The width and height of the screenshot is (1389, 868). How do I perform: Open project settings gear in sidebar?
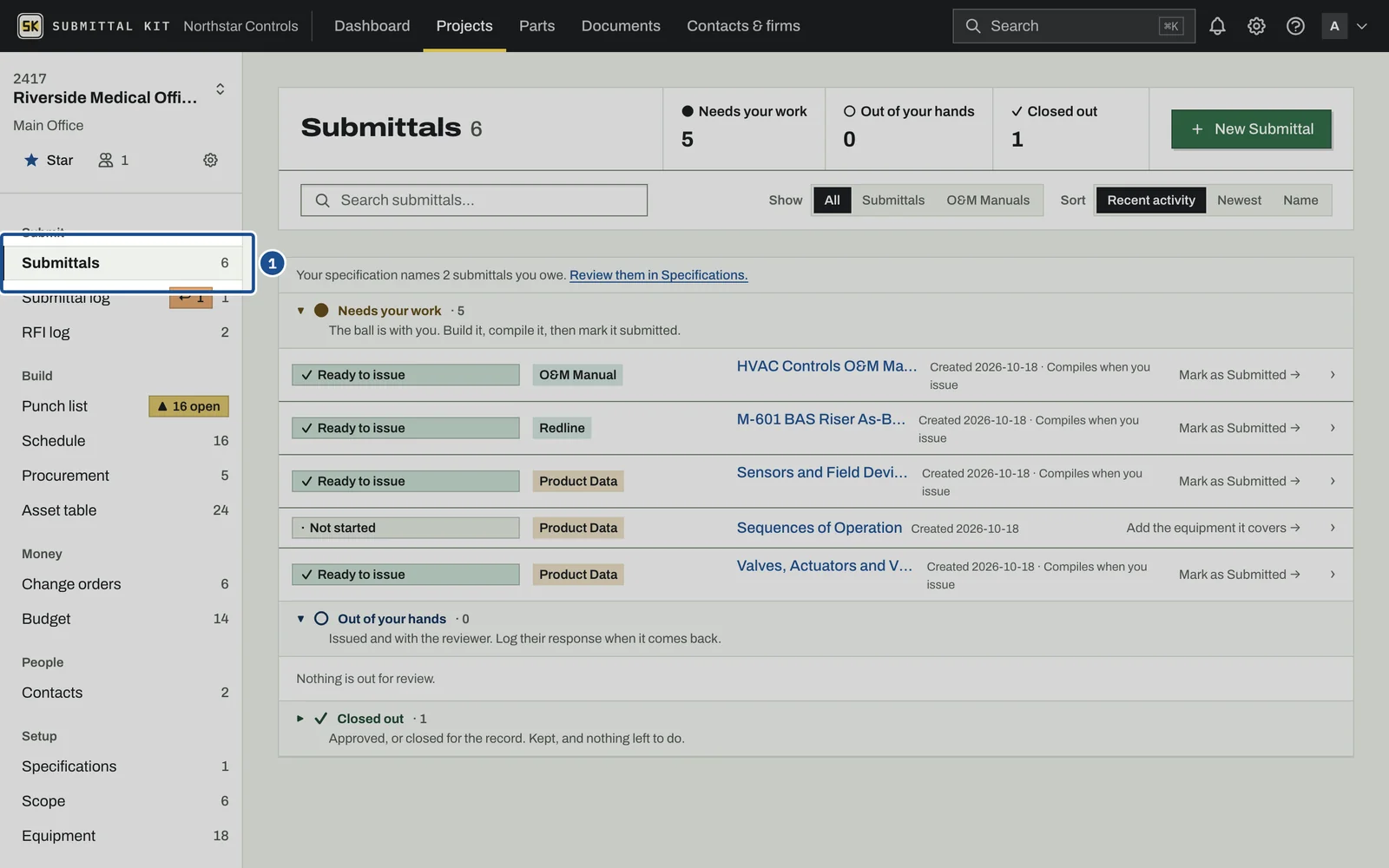click(210, 160)
